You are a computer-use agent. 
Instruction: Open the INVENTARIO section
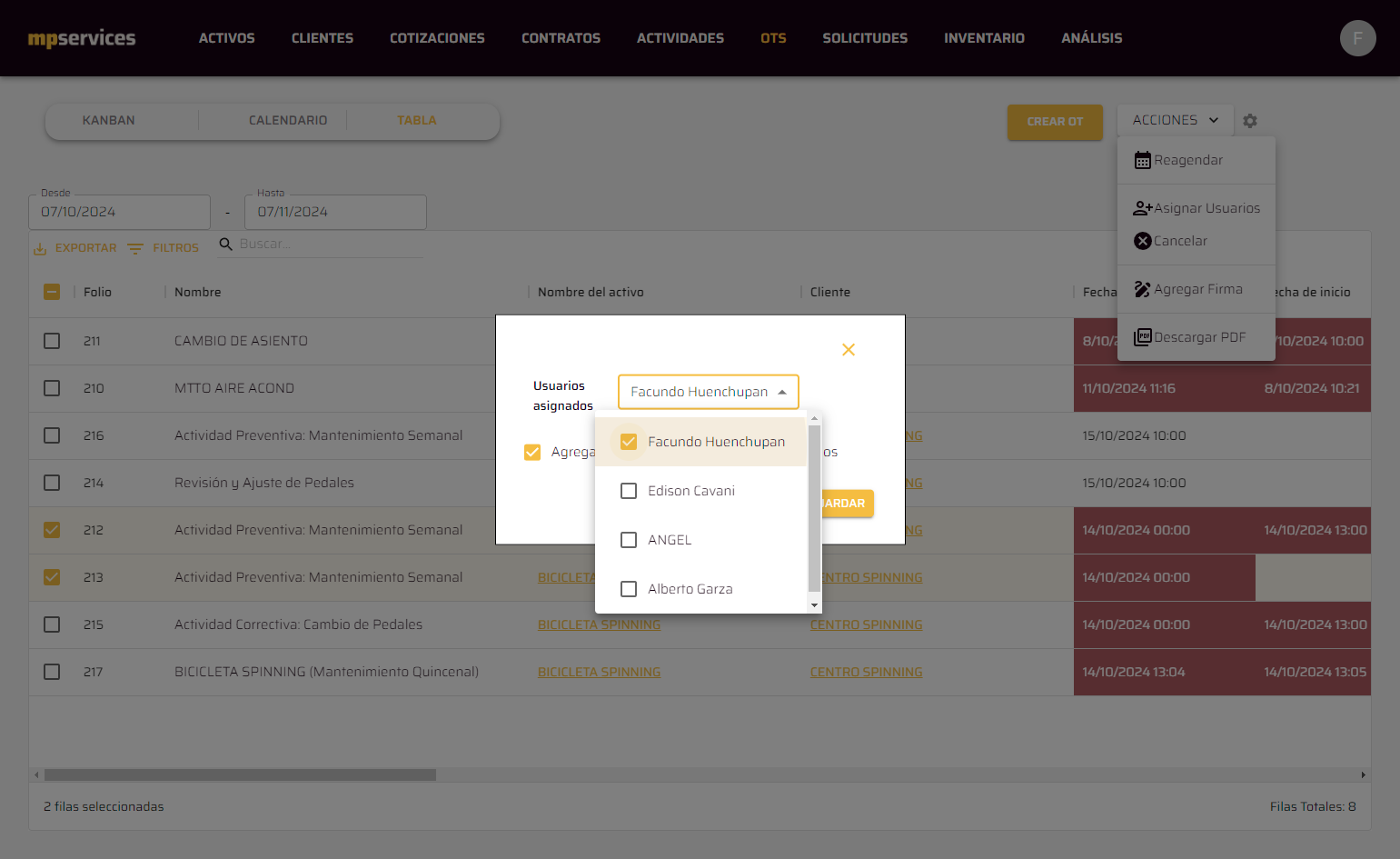coord(984,38)
